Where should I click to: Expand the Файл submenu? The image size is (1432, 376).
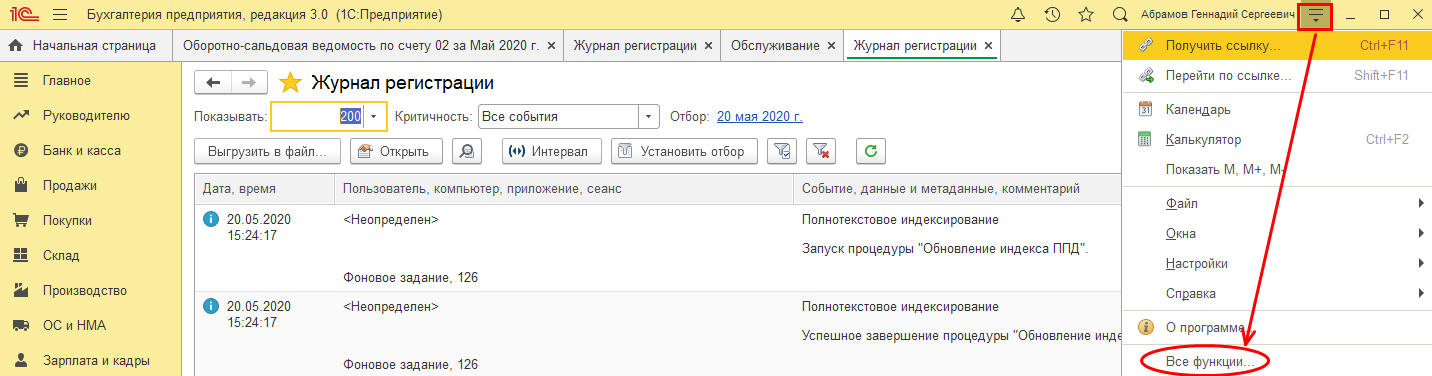point(1277,203)
